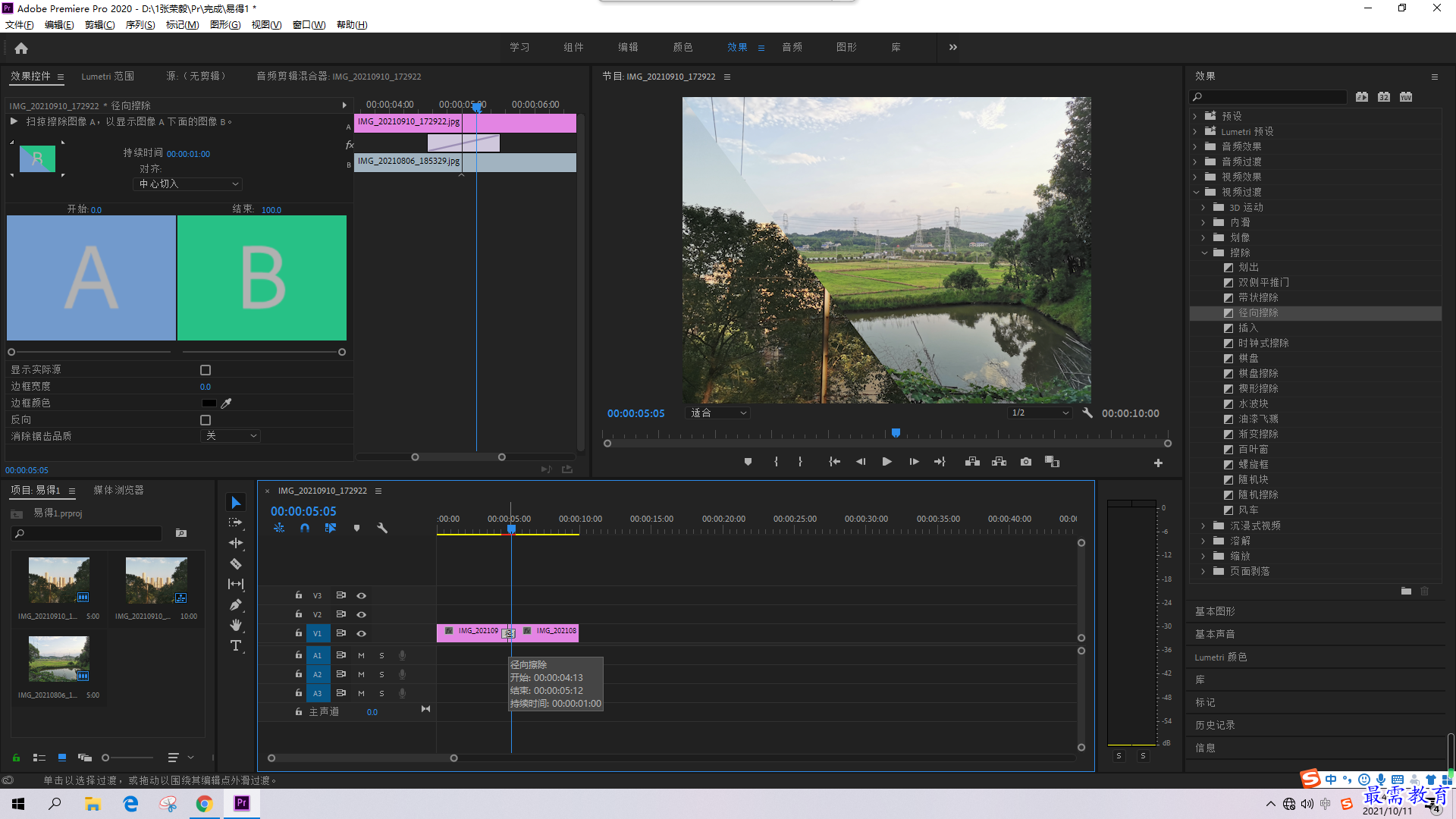Toggle the reverse (反向) checkbox
The height and width of the screenshot is (819, 1456).
pos(206,420)
